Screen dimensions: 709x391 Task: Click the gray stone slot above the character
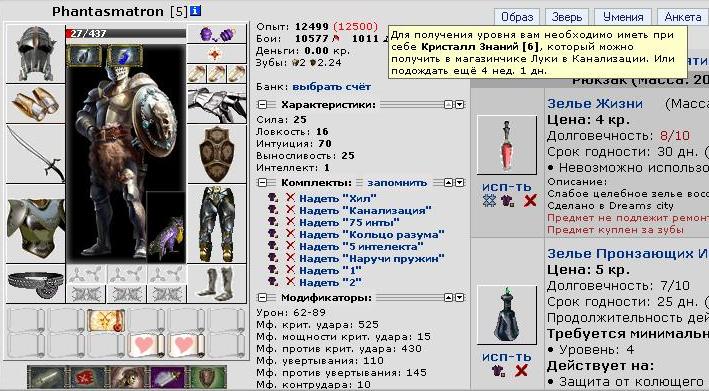(x=84, y=56)
